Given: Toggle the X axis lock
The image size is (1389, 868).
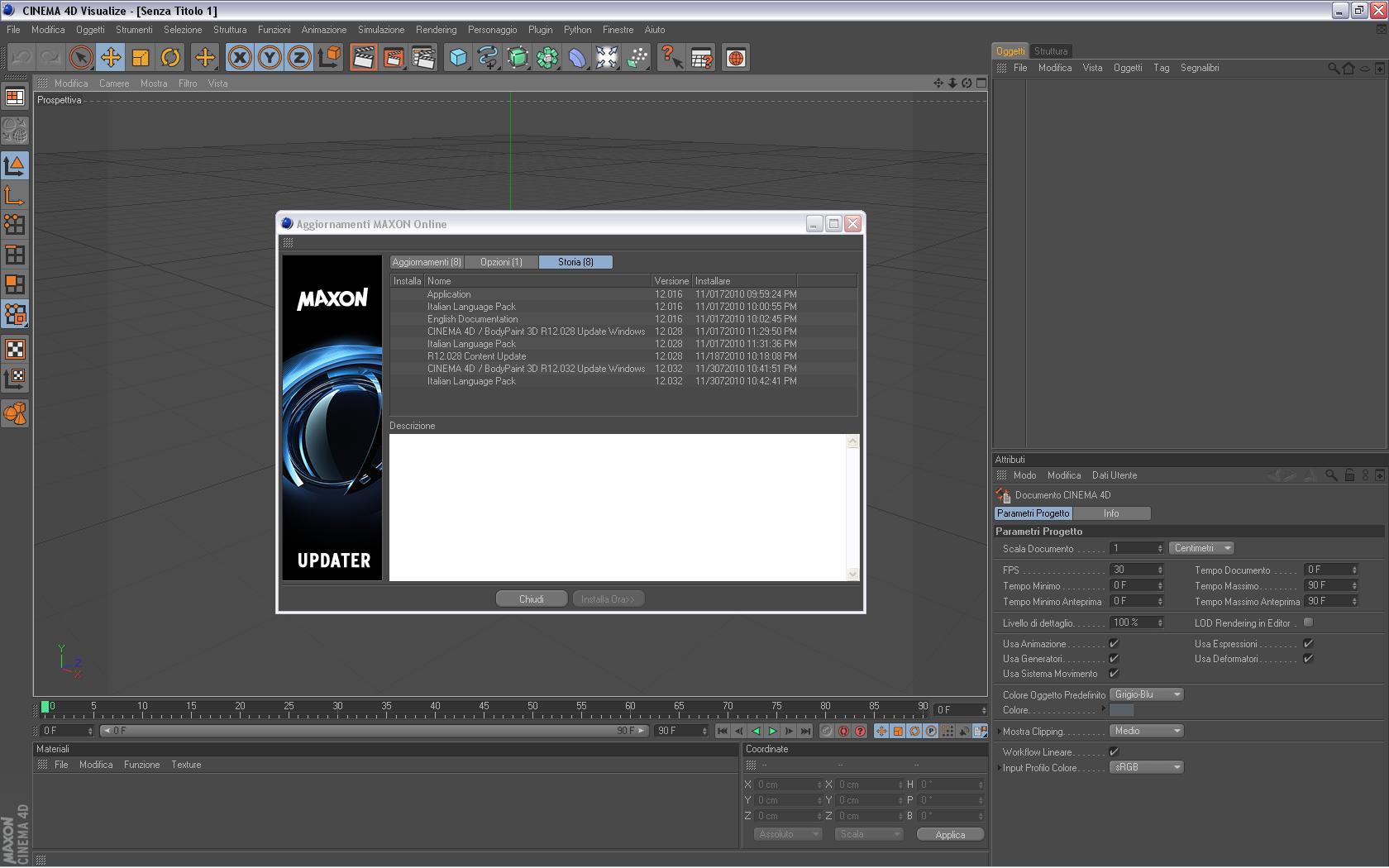Looking at the screenshot, I should point(240,58).
